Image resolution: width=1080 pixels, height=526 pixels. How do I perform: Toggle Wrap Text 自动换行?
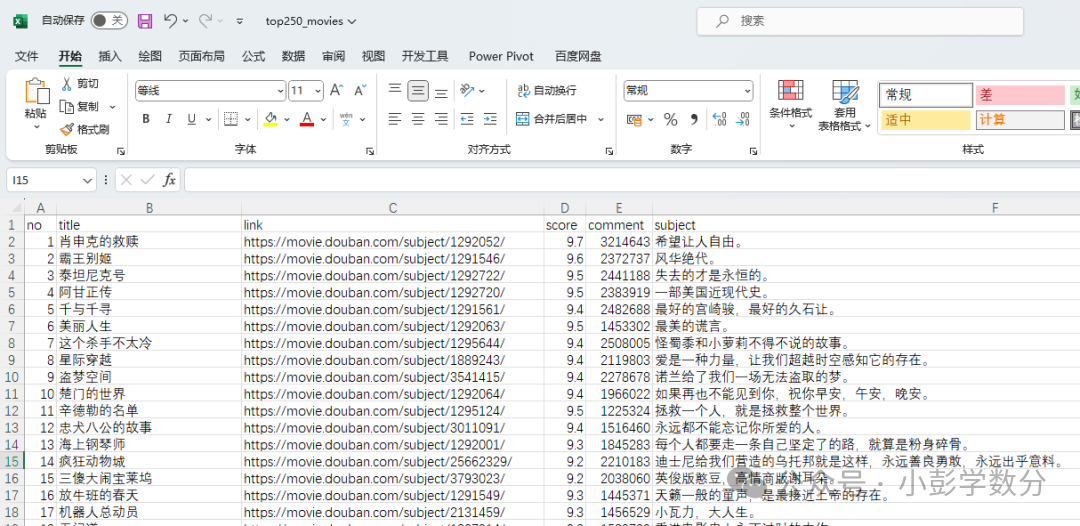(x=547, y=90)
